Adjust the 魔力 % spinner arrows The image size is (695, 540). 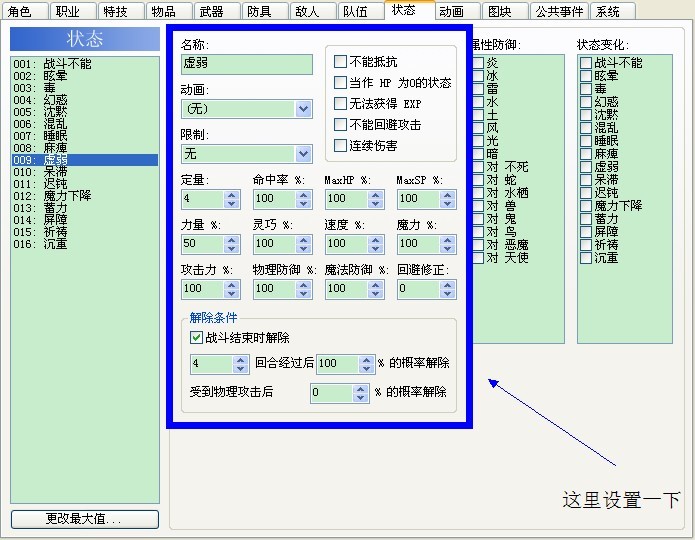[447, 244]
